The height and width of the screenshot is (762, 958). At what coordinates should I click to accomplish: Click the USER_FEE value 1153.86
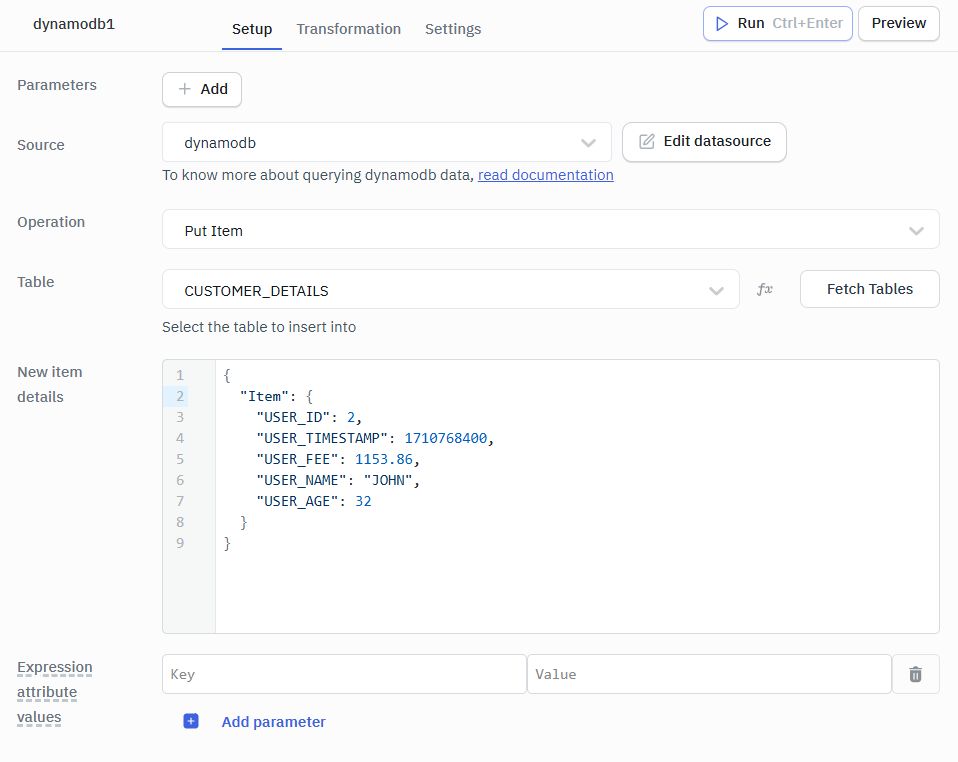point(384,459)
